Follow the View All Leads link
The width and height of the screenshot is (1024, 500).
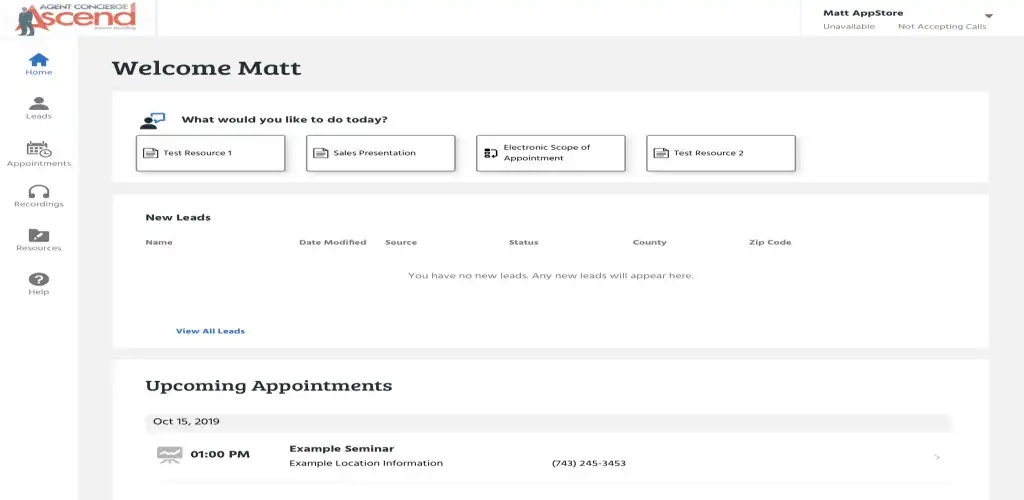210,331
